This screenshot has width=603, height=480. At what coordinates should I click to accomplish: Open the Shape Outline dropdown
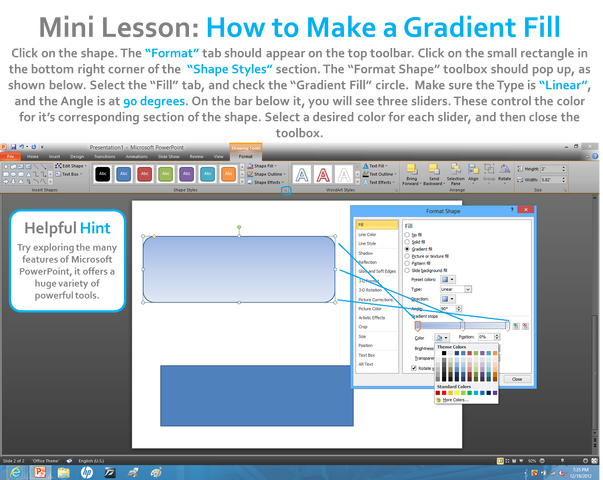267,174
